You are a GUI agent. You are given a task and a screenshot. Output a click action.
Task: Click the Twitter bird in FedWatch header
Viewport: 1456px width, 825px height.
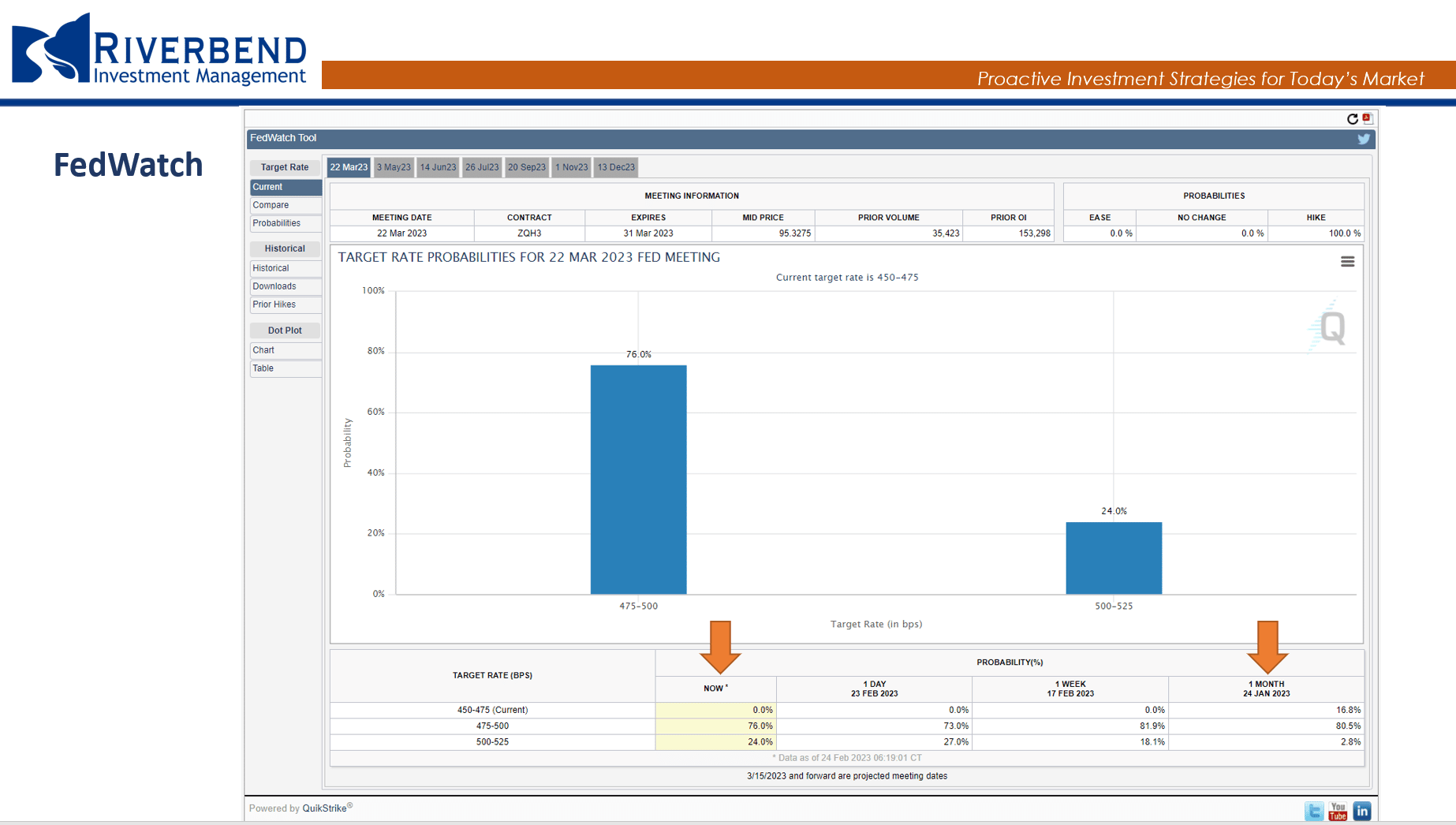coord(1364,139)
